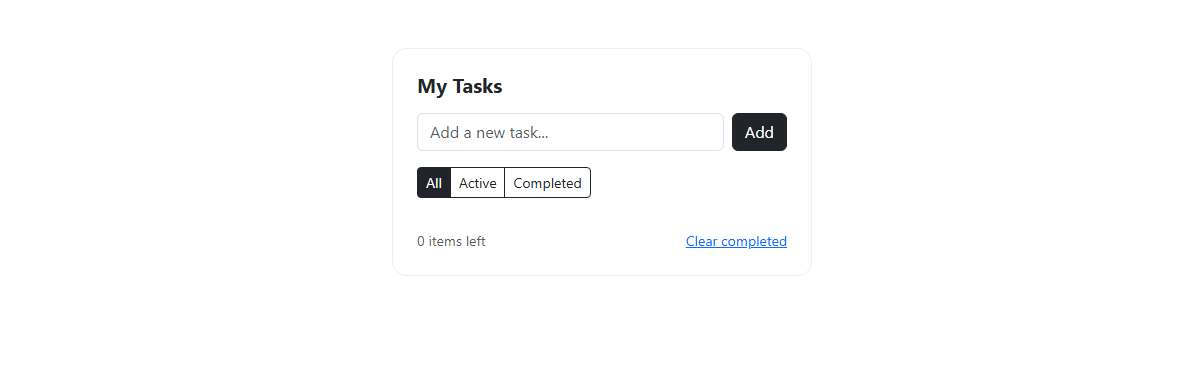Click the My Tasks heading
This screenshot has width=1204, height=388.
[x=460, y=86]
